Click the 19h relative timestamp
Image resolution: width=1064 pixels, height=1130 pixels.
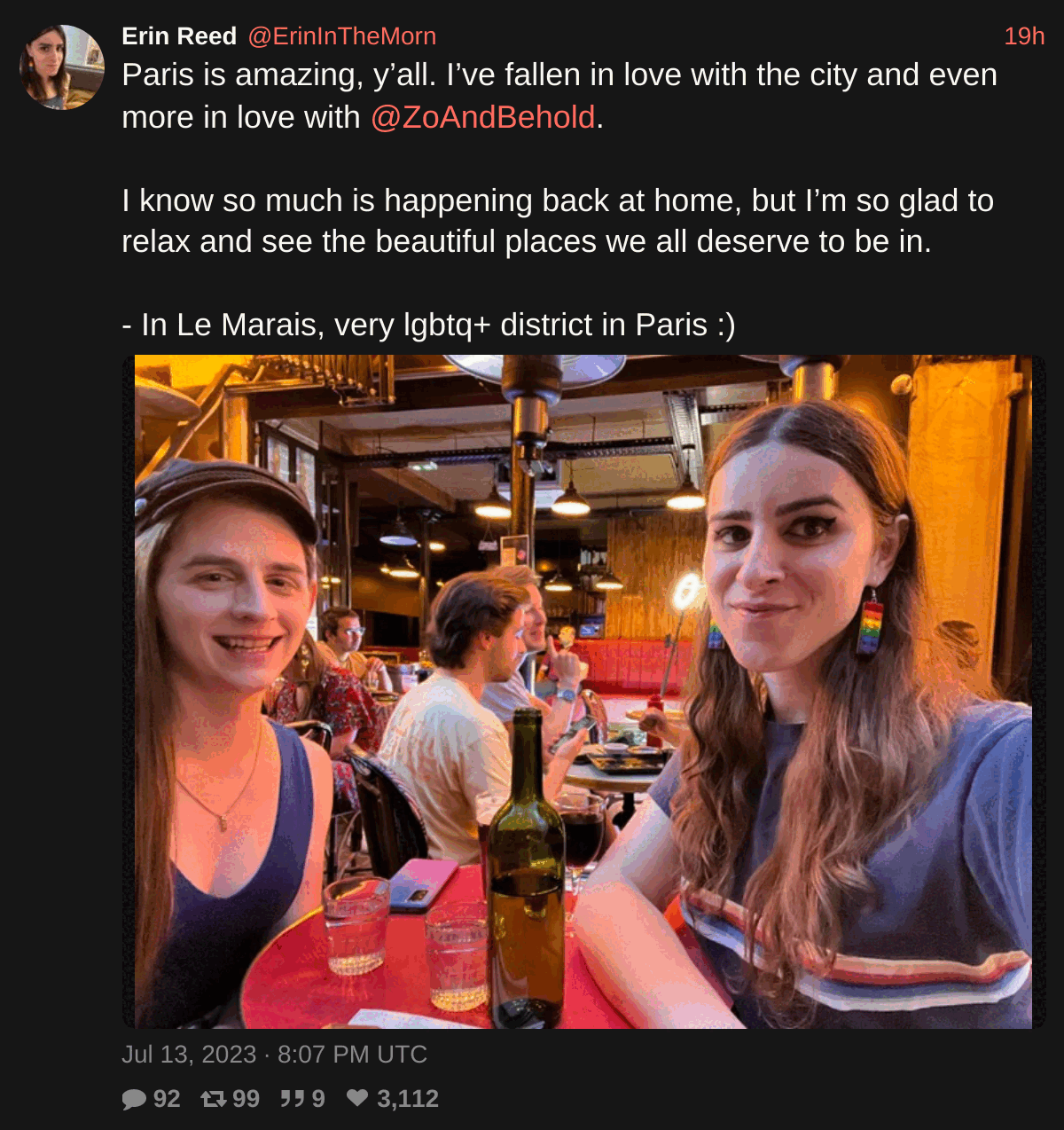click(1024, 36)
